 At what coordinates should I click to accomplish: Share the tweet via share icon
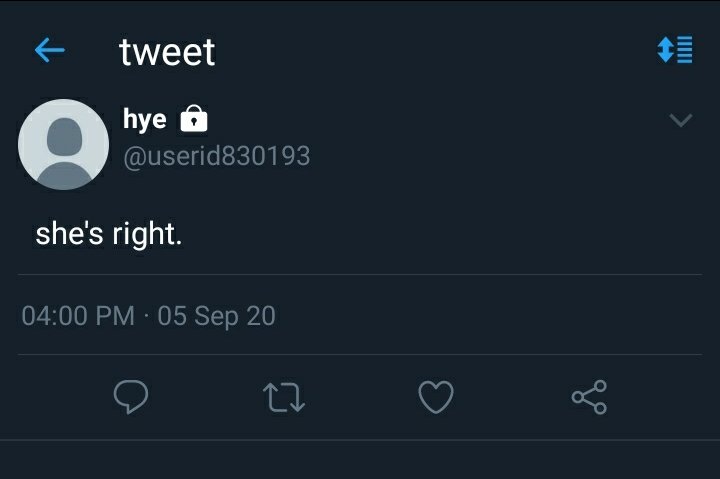click(x=589, y=397)
